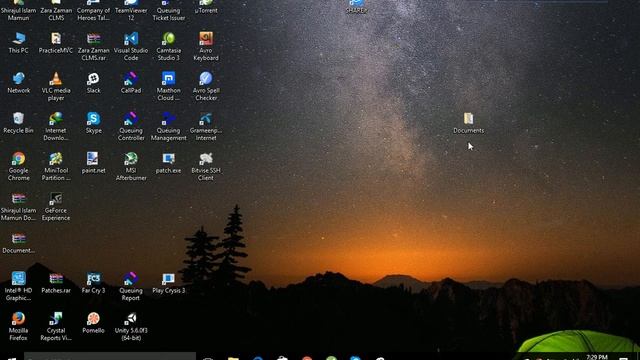Click the Queuing Ticket Issuer label

coord(169,14)
